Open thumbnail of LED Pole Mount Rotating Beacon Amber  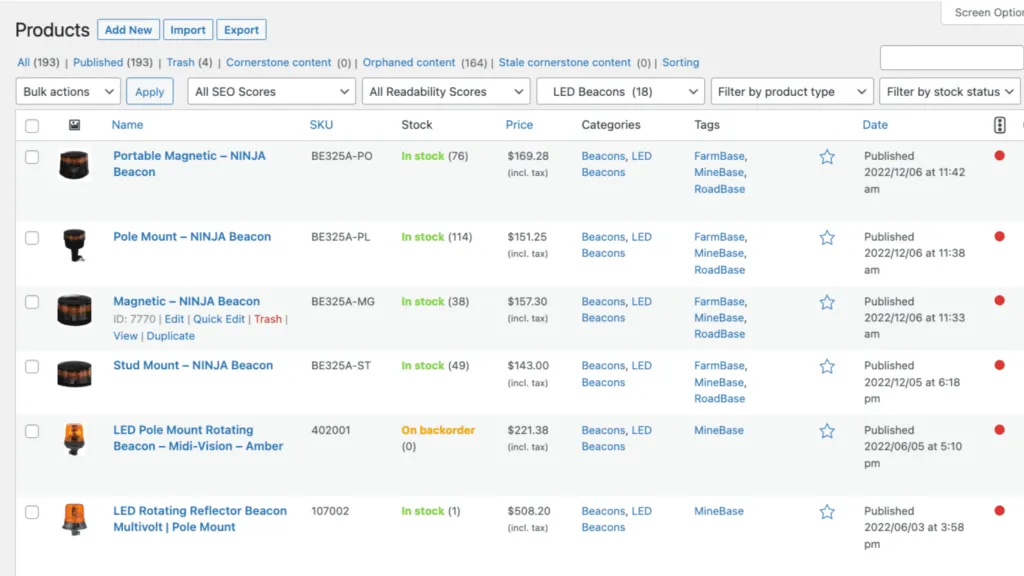point(74,438)
